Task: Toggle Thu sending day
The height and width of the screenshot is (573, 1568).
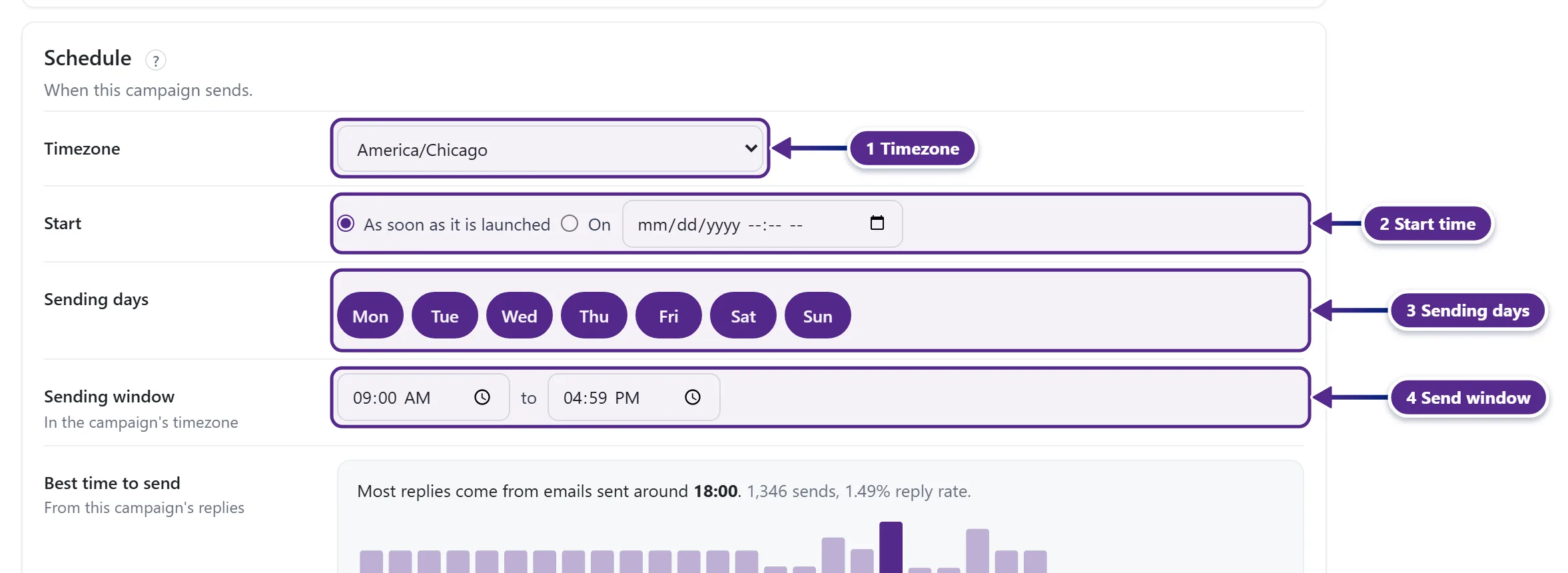Action: [x=594, y=316]
